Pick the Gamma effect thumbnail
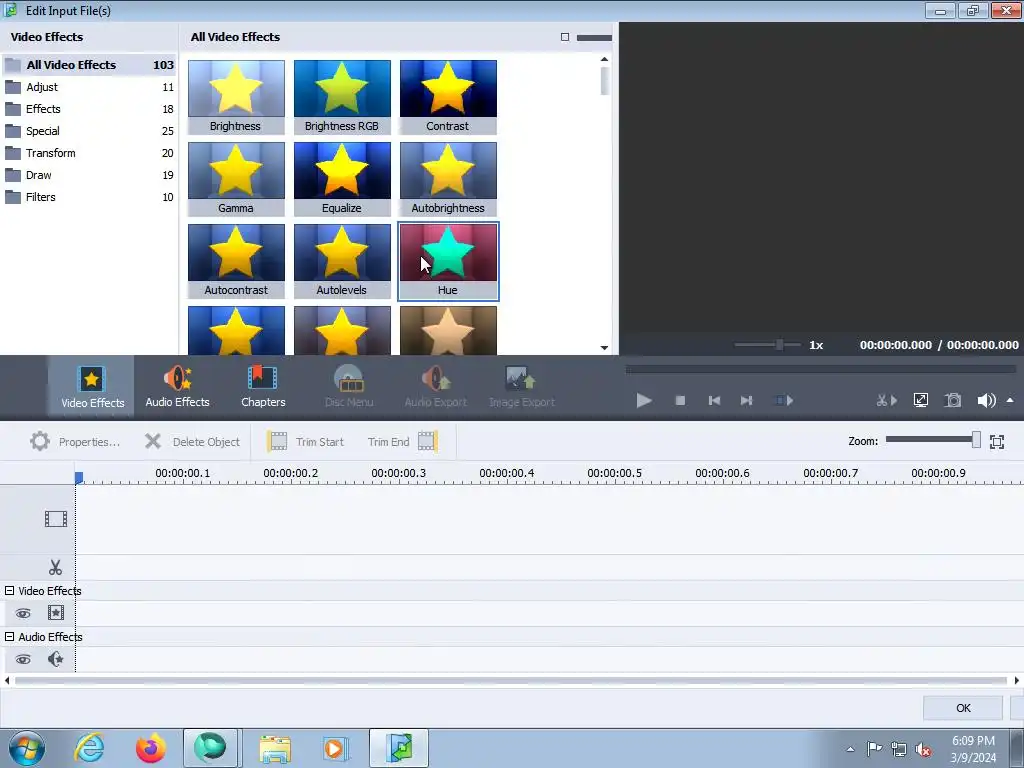Screen dimensions: 1024x768 click(236, 179)
